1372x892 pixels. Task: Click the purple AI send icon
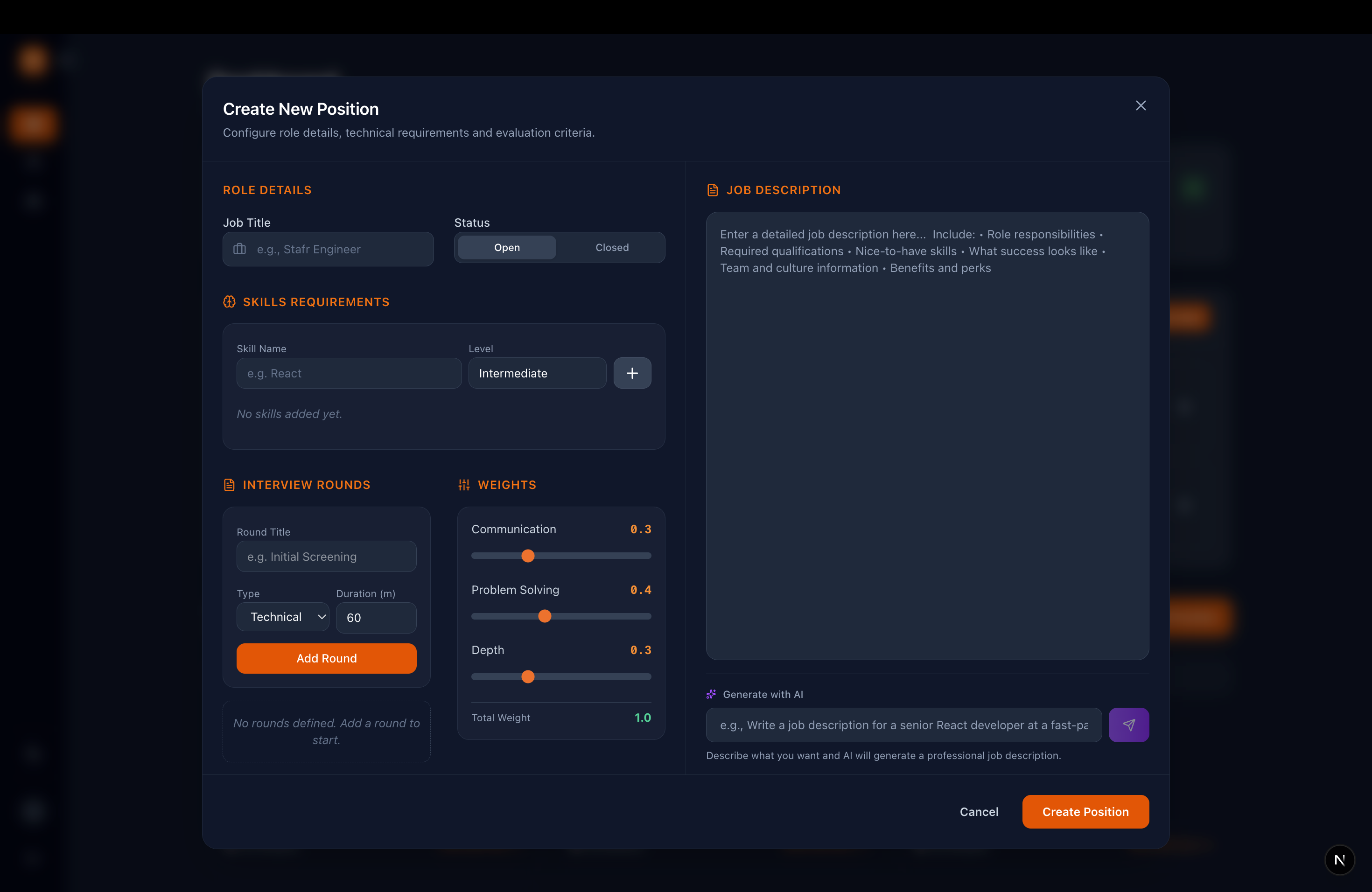[x=1128, y=725]
